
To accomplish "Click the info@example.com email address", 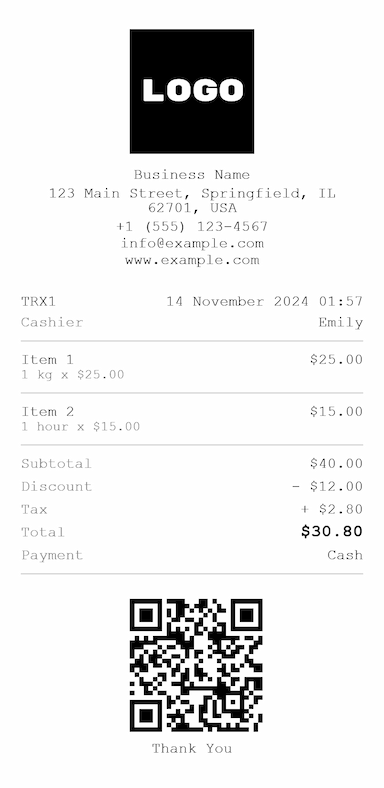I will tap(192, 244).
